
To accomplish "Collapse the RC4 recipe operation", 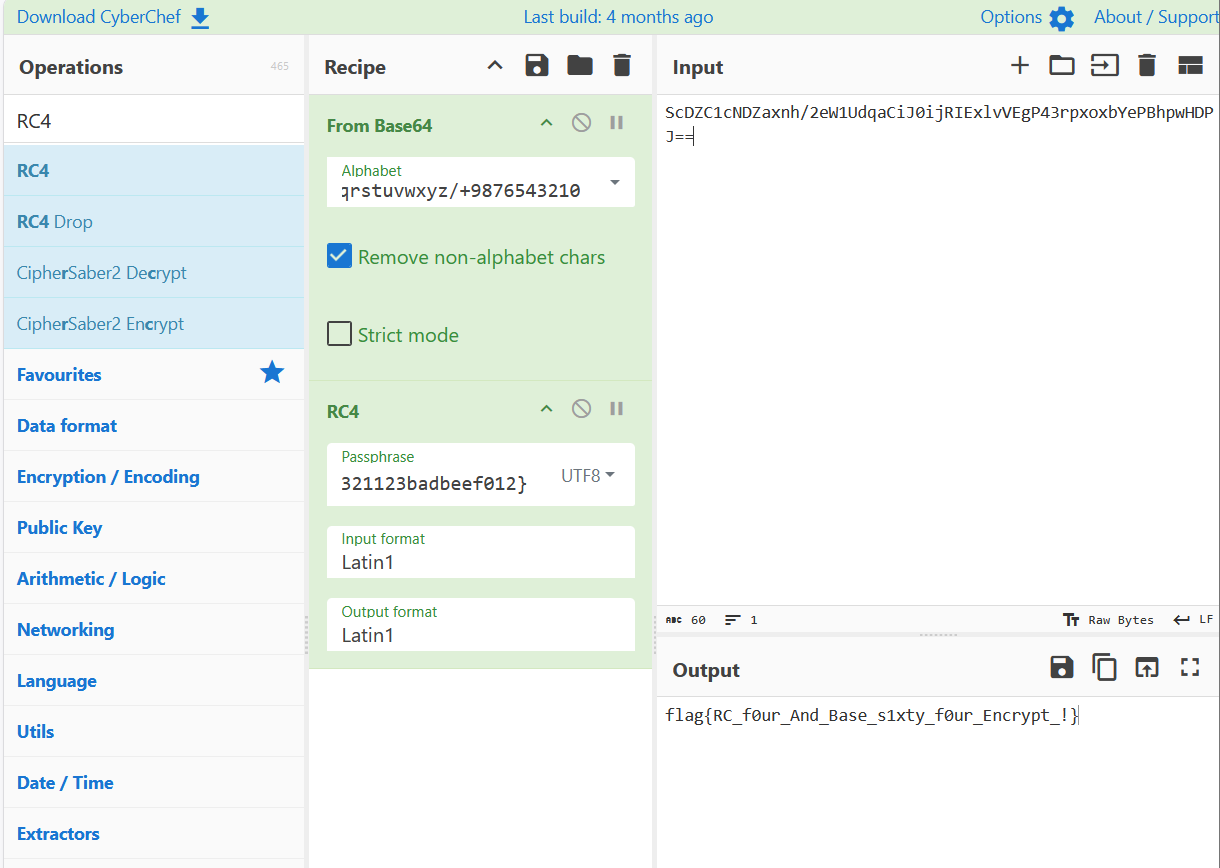I will click(x=546, y=409).
